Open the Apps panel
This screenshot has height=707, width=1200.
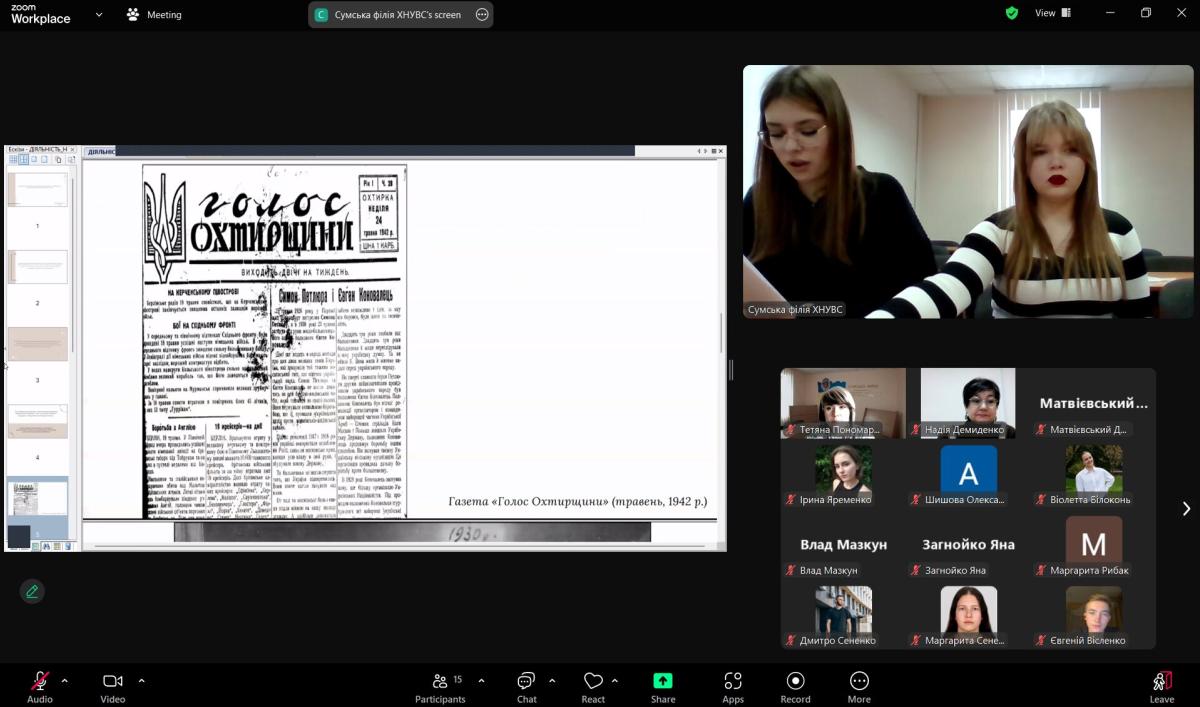pos(732,685)
